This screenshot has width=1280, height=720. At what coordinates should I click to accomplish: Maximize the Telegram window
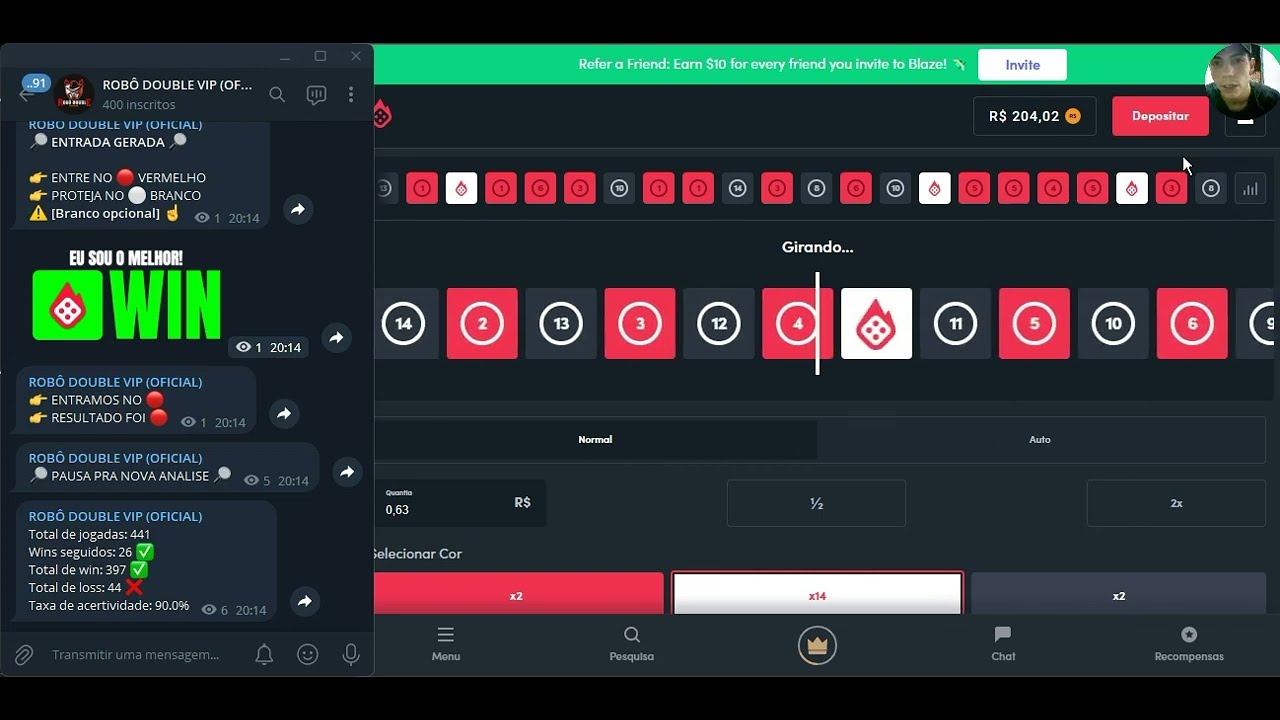point(320,56)
